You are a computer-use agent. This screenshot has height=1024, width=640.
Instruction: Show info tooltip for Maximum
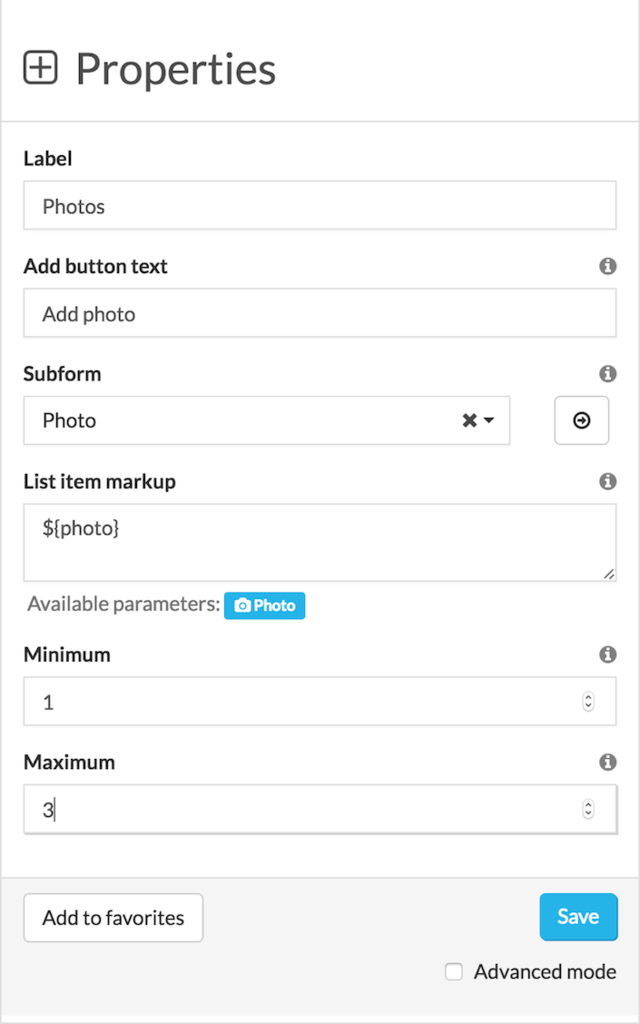(607, 762)
